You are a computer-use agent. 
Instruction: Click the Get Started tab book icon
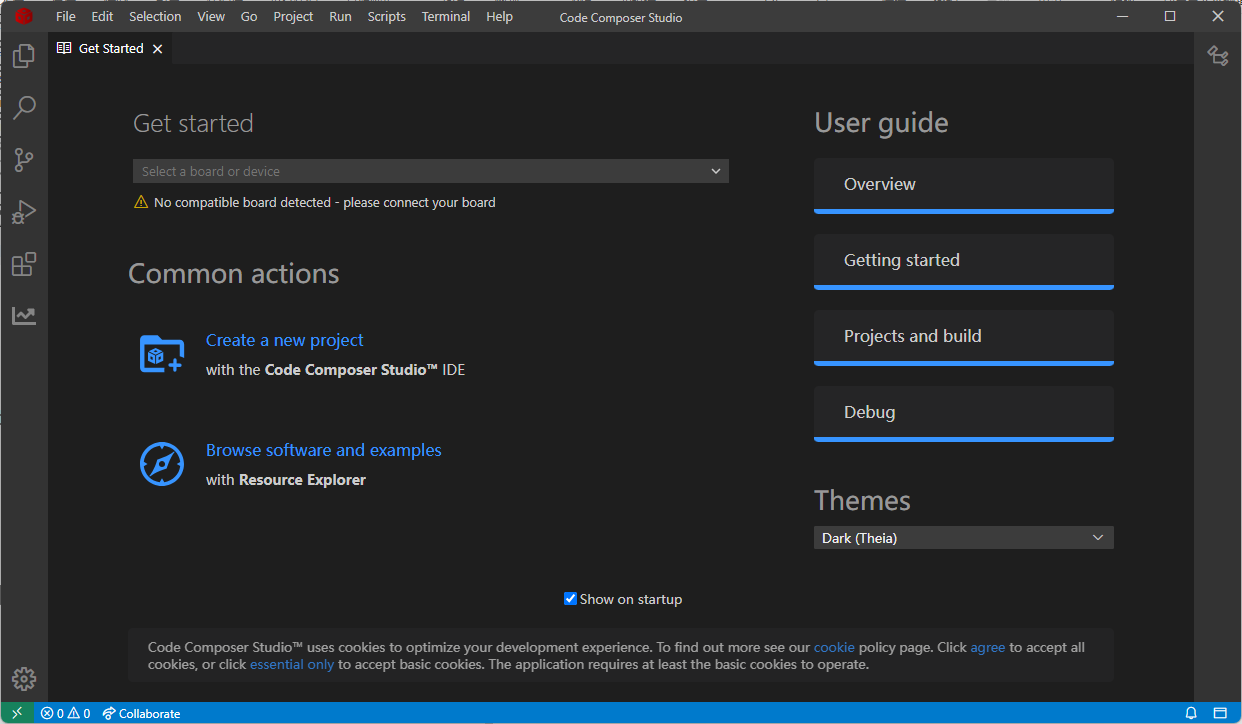tap(64, 48)
